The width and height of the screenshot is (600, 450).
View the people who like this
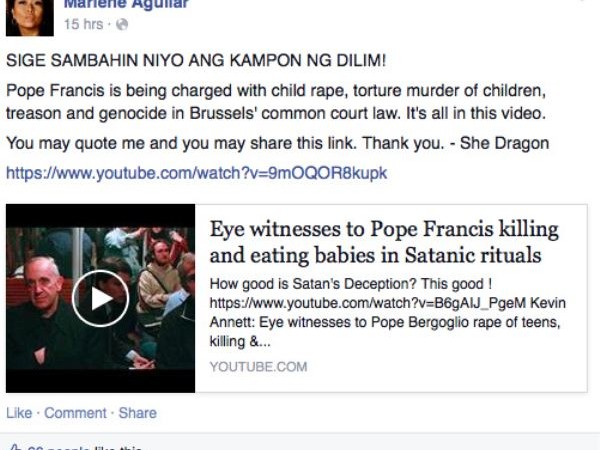(x=85, y=448)
